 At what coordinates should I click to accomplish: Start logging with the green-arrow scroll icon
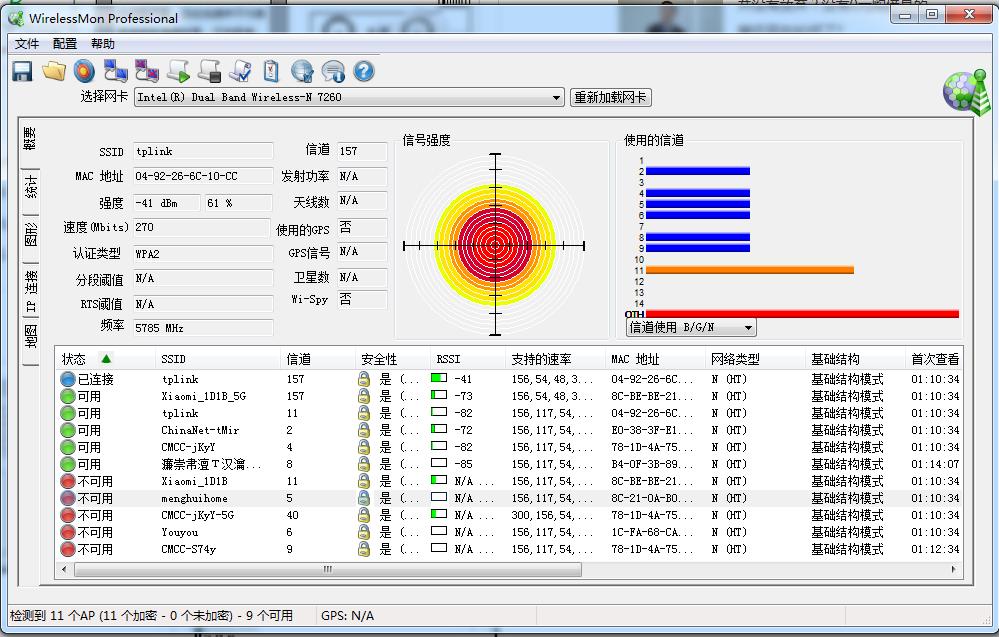pos(178,70)
